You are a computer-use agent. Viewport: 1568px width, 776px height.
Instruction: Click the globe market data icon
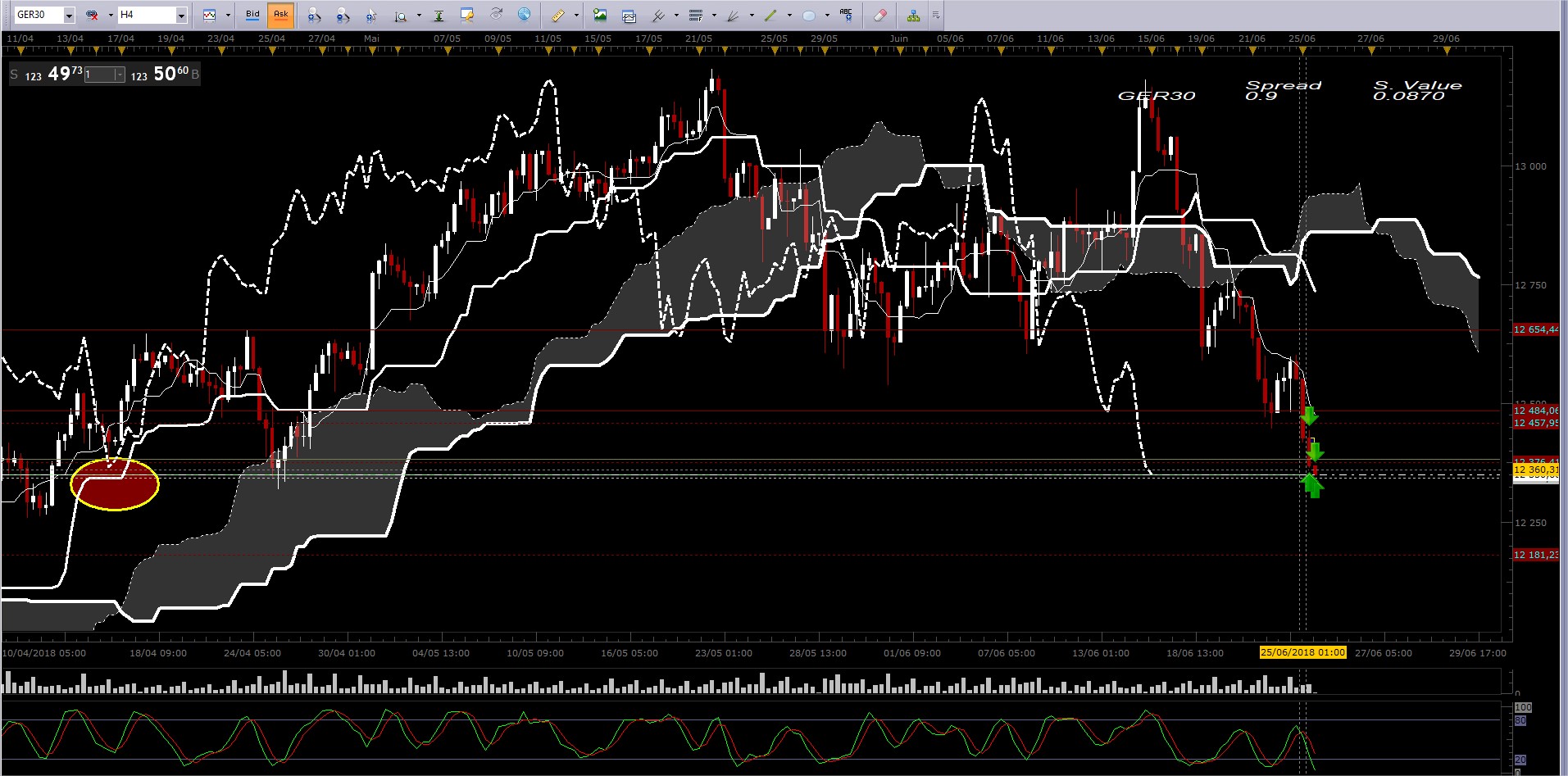[525, 15]
